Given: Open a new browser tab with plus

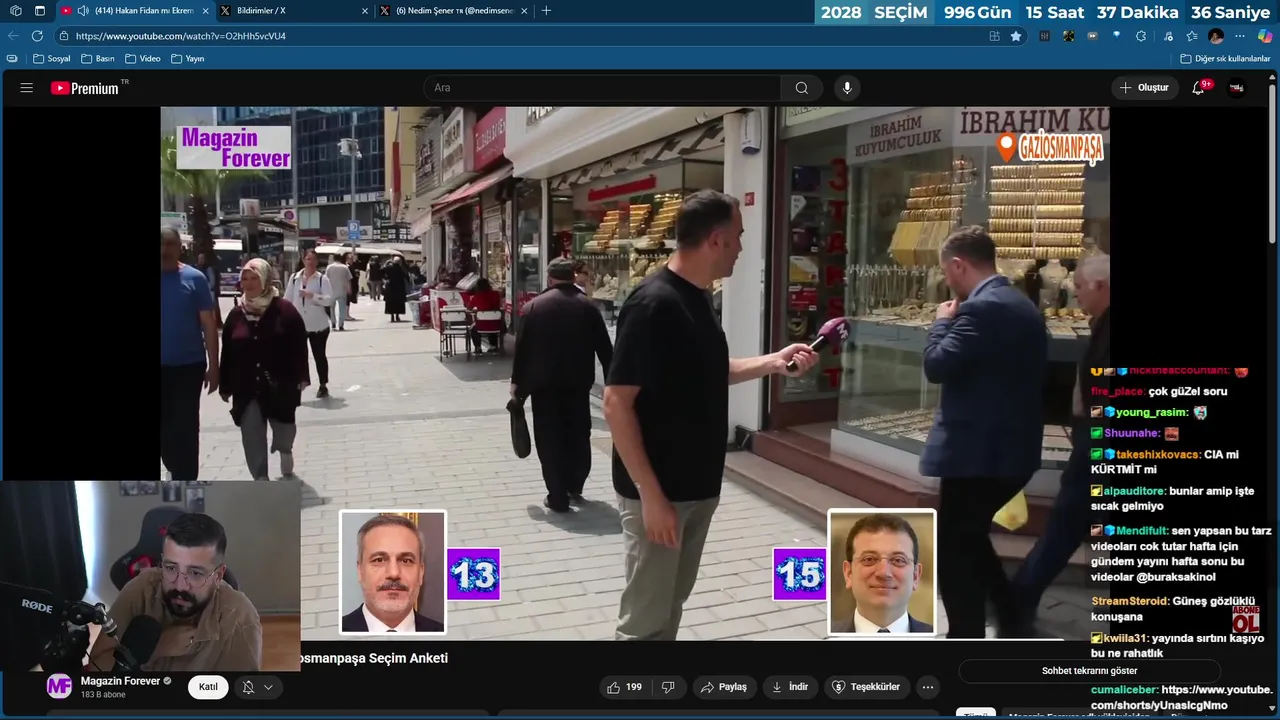Looking at the screenshot, I should (546, 10).
